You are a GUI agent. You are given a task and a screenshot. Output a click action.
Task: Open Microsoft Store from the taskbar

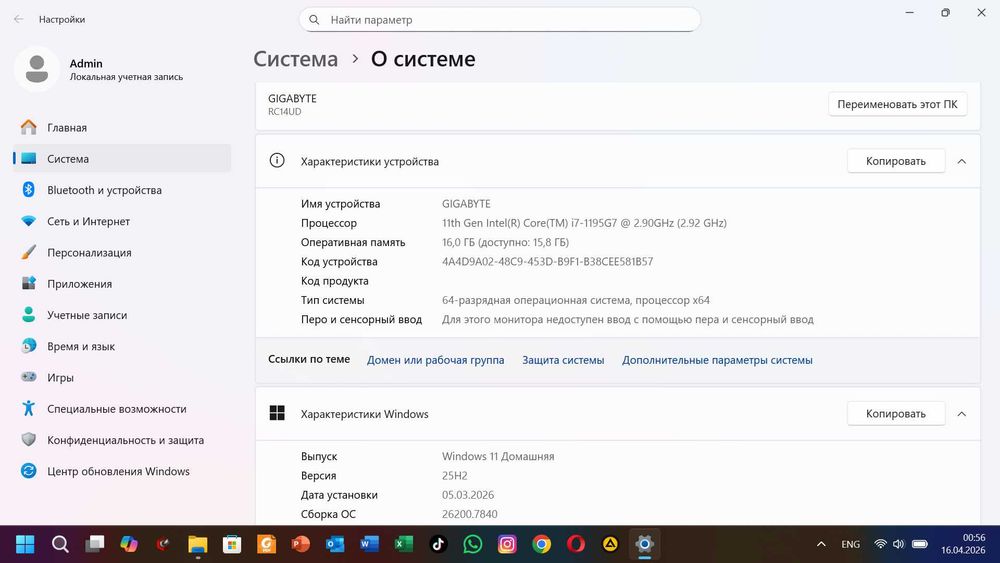(232, 544)
